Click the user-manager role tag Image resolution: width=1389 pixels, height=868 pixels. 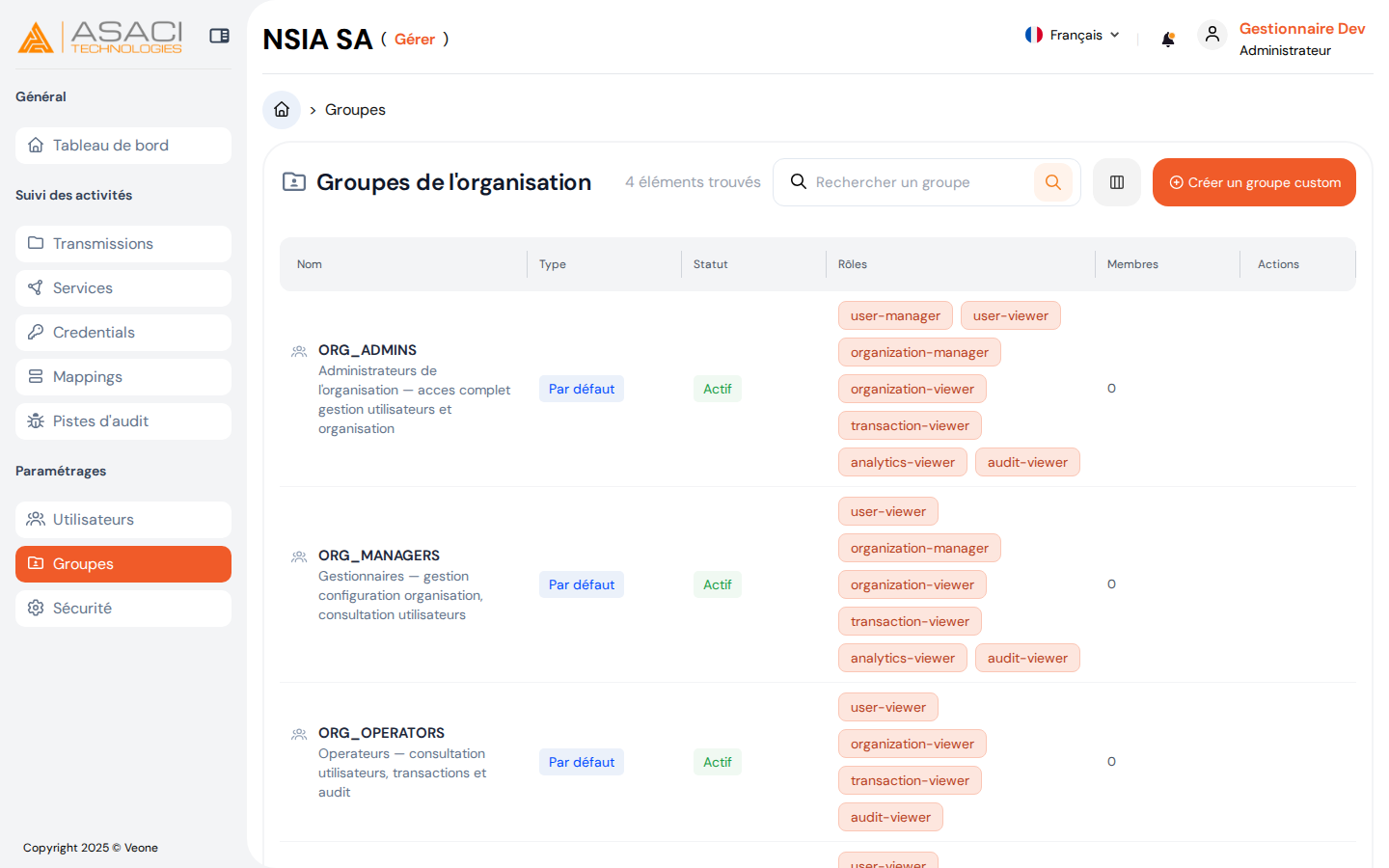point(895,315)
